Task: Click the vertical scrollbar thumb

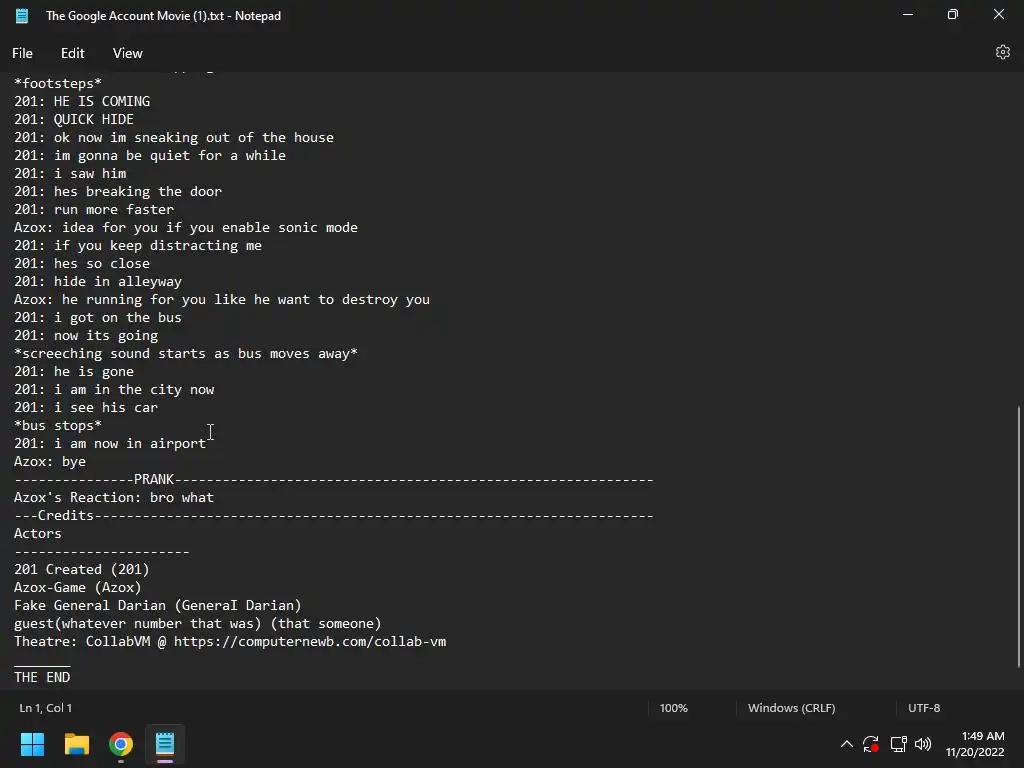Action: coord(1018,537)
